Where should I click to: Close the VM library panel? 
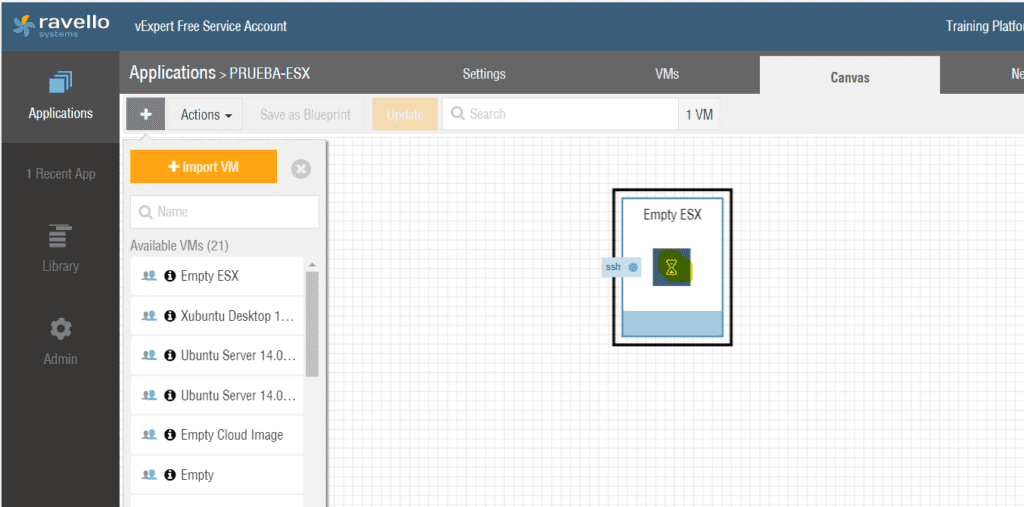300,169
